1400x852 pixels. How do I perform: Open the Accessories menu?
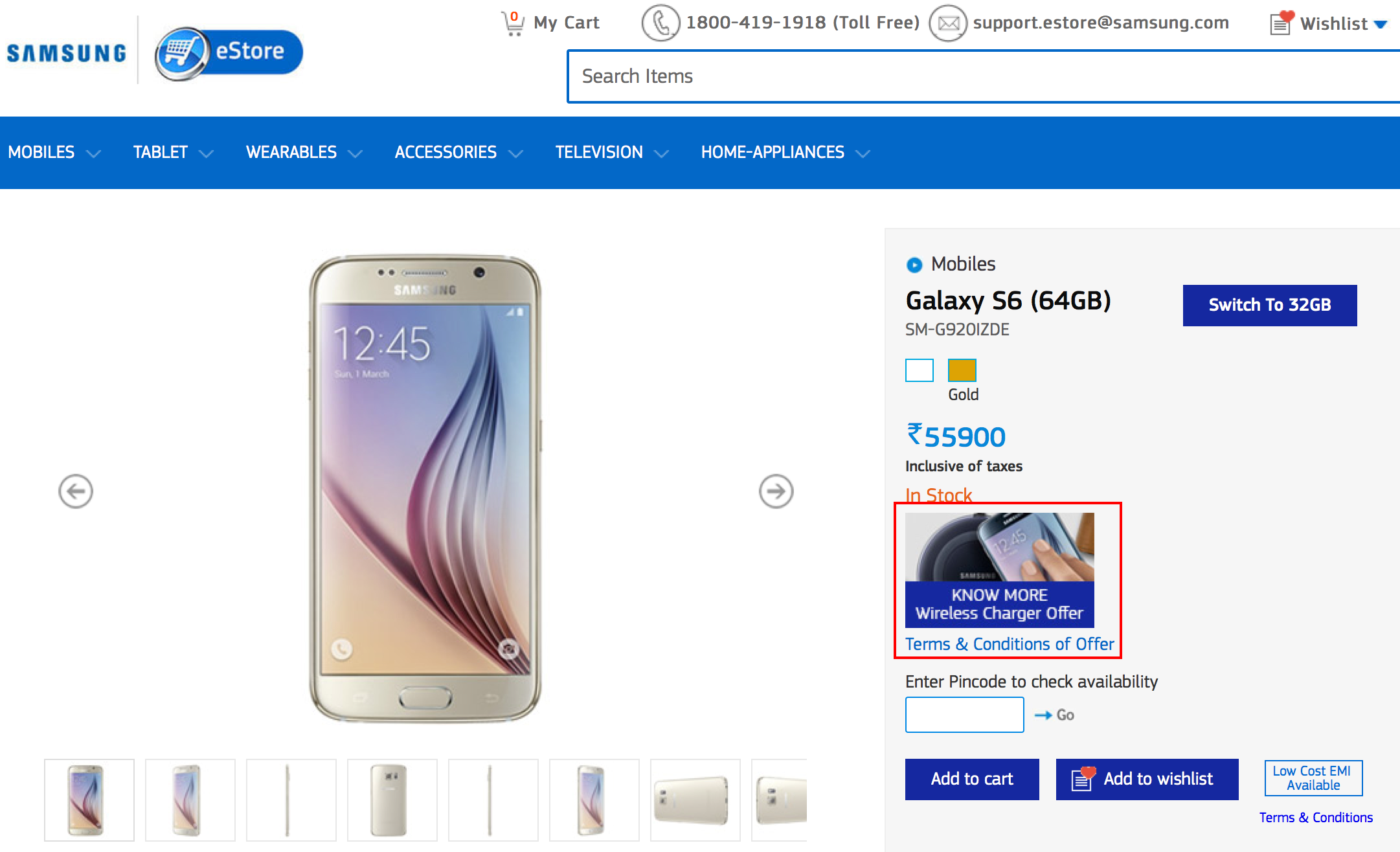458,153
